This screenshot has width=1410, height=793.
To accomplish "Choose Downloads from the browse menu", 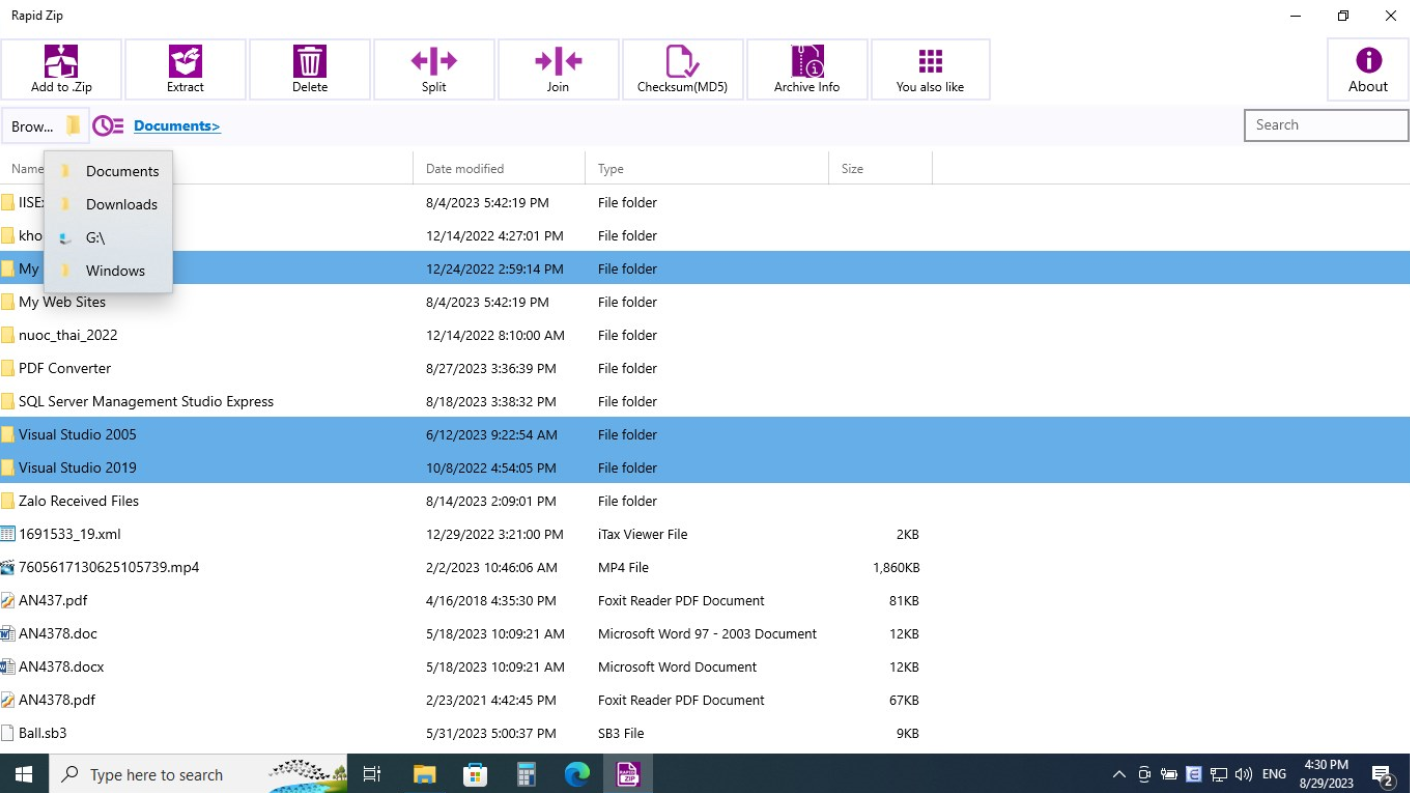I will [121, 204].
